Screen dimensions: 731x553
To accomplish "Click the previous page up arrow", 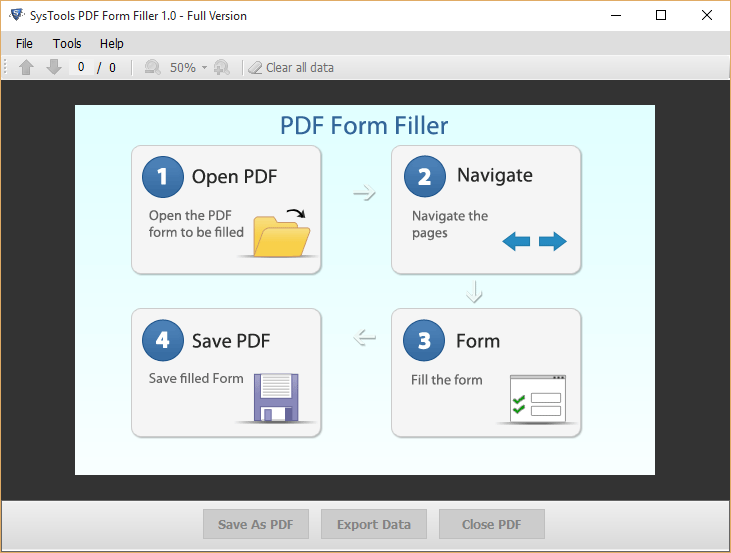I will [x=27, y=67].
